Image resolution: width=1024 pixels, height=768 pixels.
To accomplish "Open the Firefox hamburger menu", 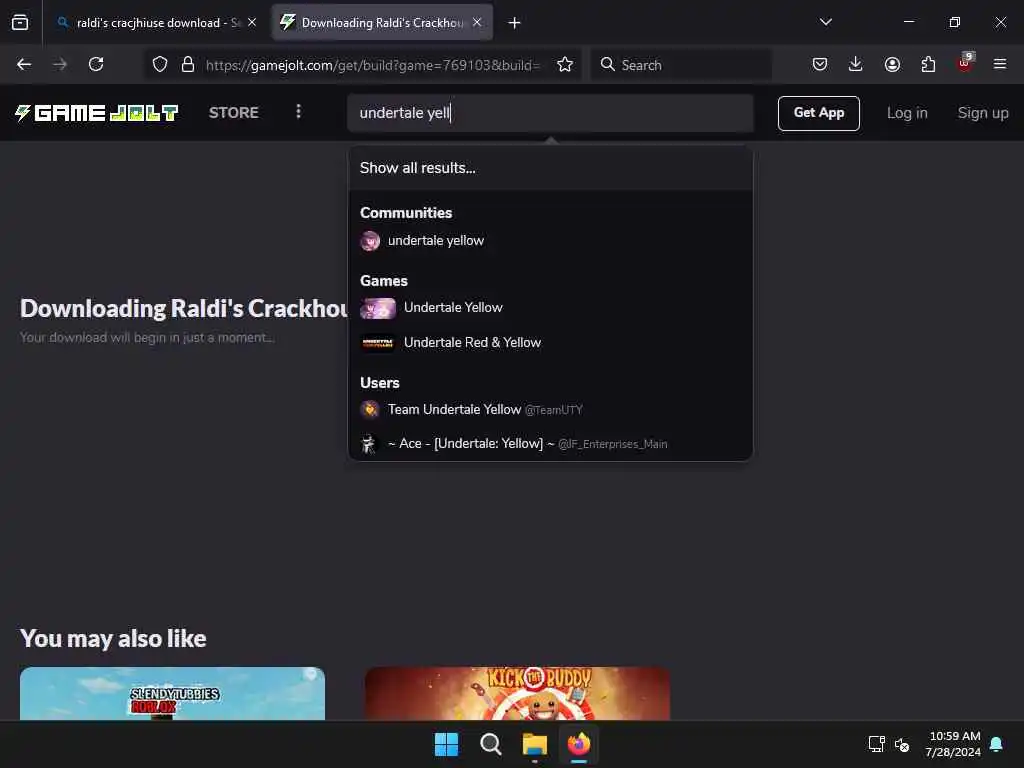I will pos(1000,64).
